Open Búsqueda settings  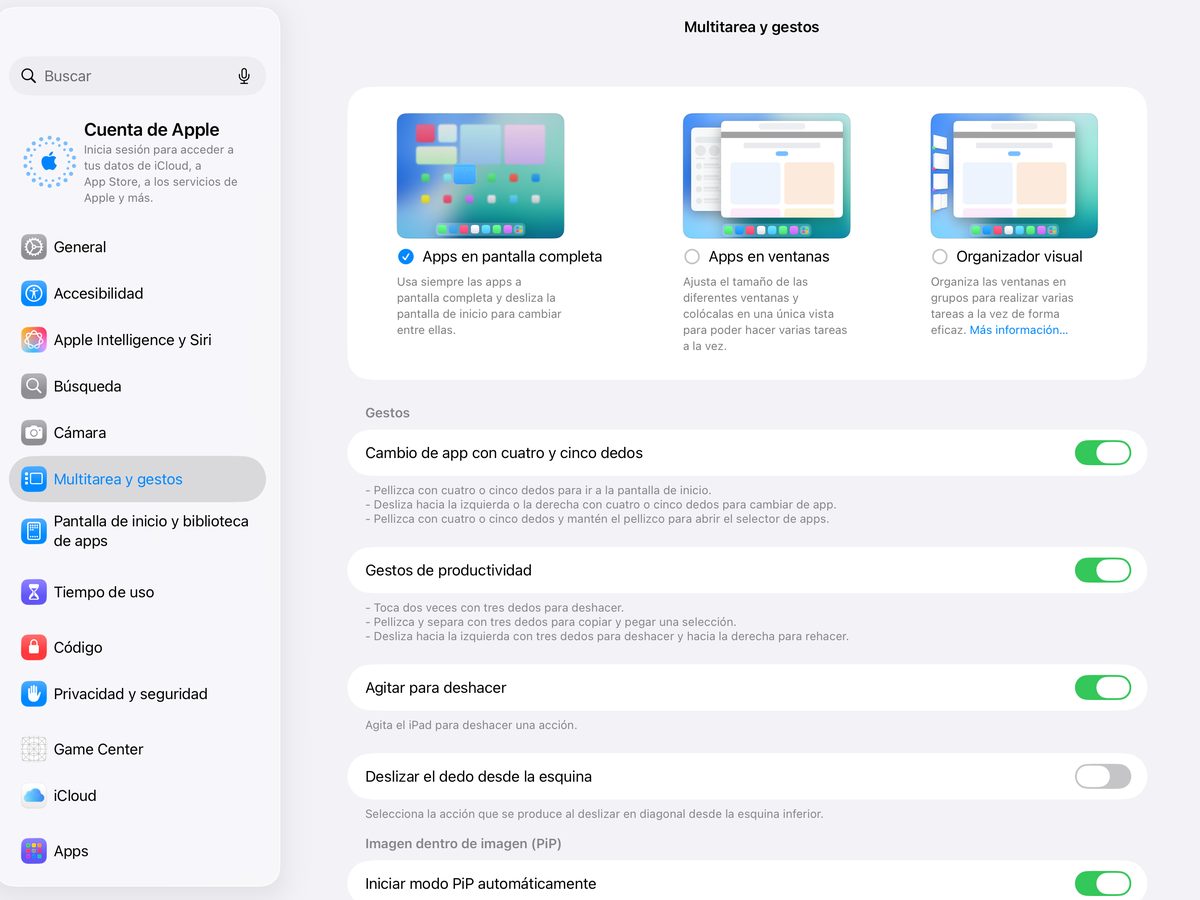tap(137, 386)
